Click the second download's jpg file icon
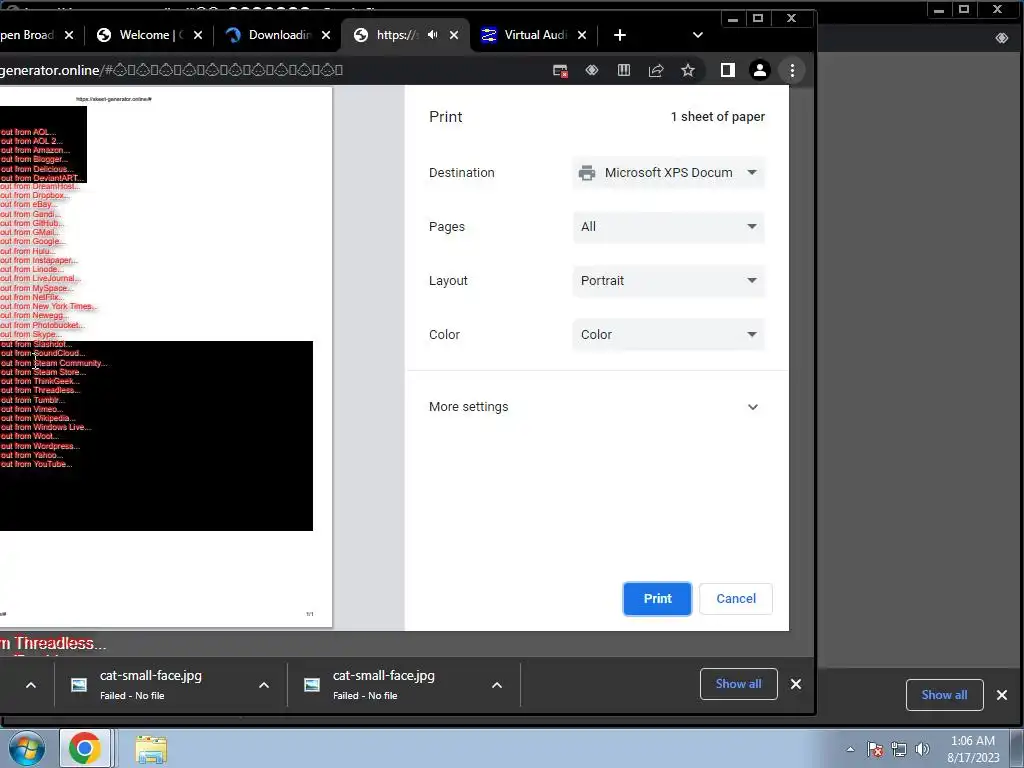This screenshot has height=768, width=1024. (x=312, y=684)
